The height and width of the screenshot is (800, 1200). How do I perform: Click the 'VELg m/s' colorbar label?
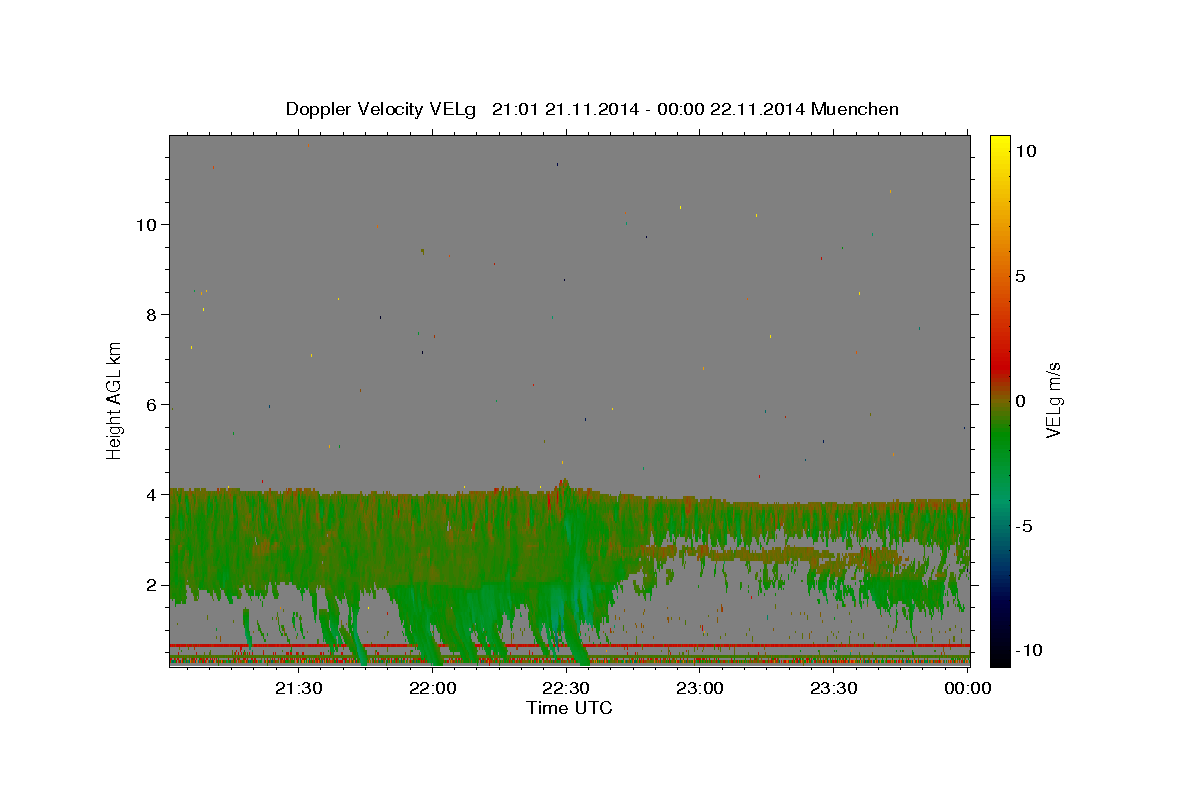tap(1053, 400)
